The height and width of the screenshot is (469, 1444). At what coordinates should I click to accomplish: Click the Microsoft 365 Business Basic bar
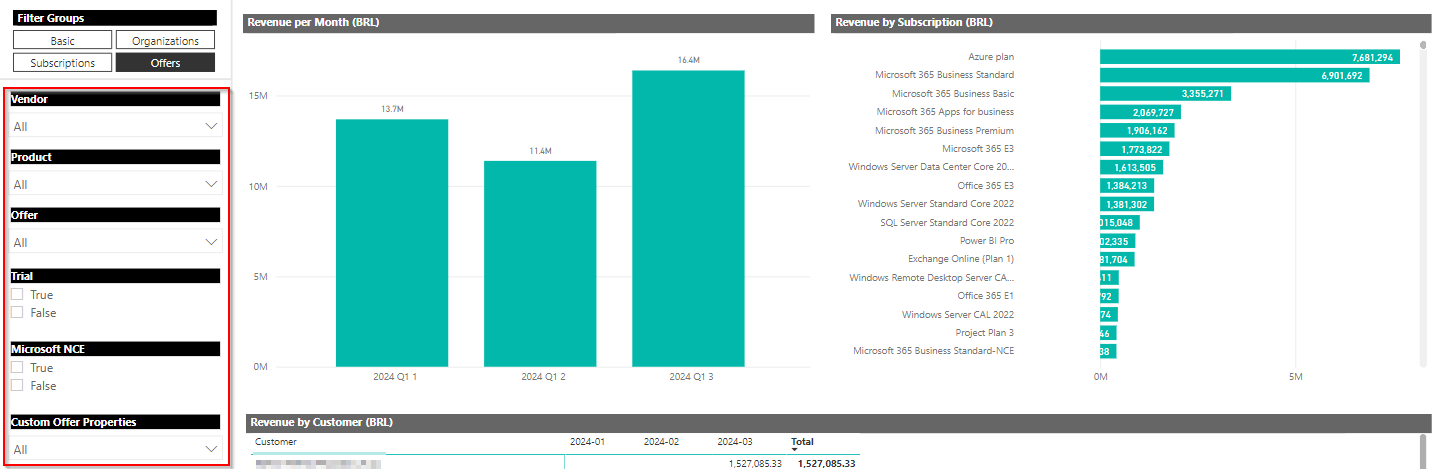1165,94
